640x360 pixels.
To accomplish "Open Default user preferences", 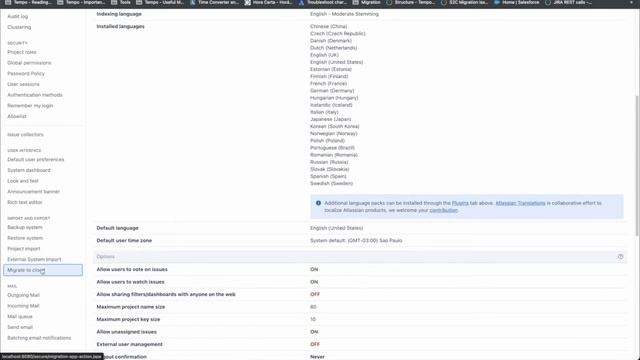I will [x=36, y=160].
